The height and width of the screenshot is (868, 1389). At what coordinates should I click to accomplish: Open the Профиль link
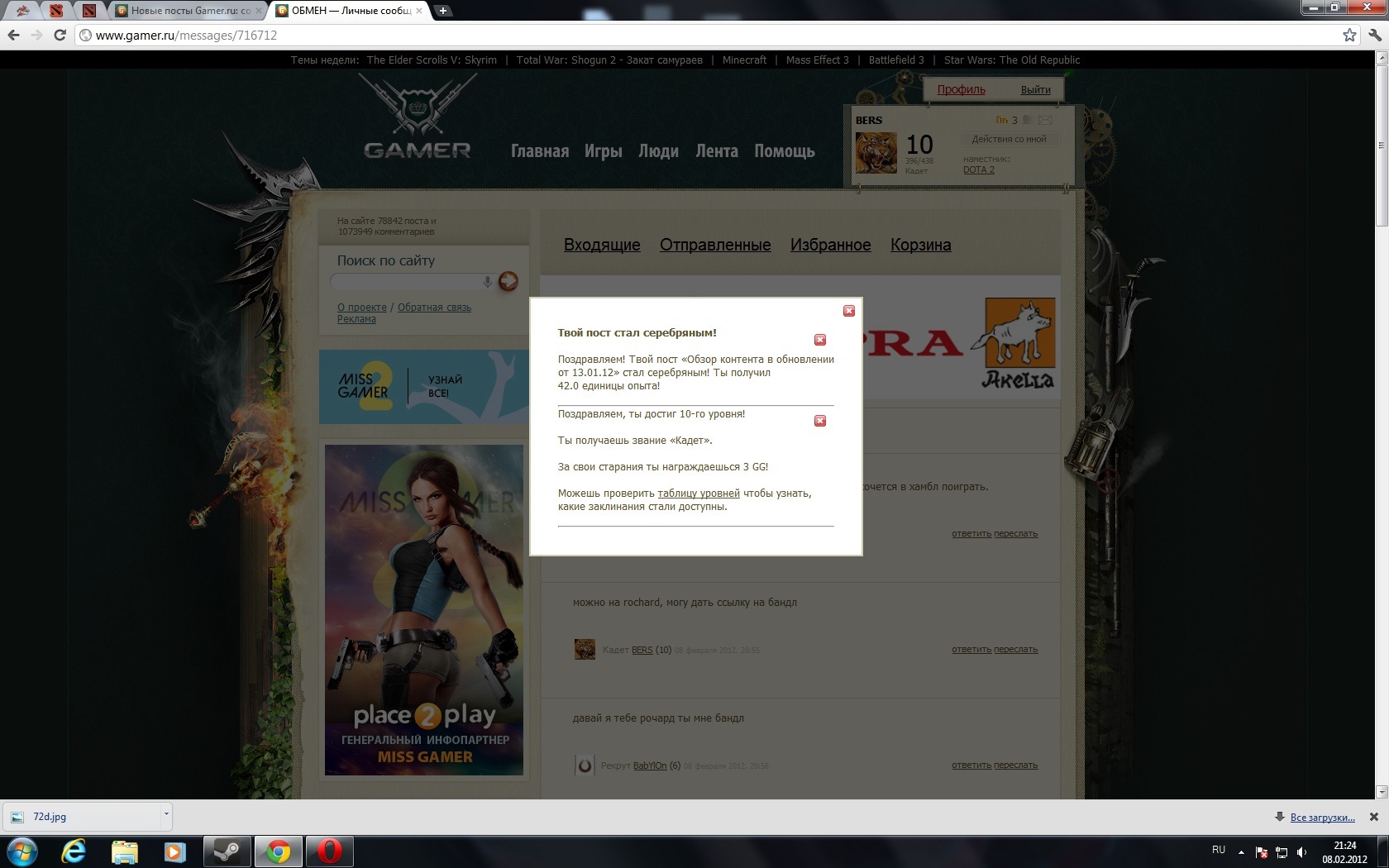click(961, 89)
